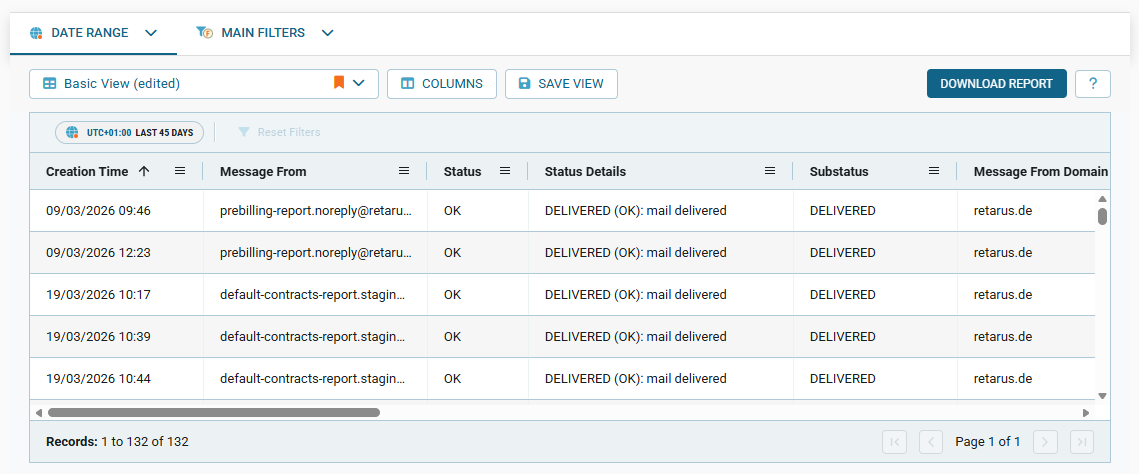The image size is (1139, 474).
Task: Open the Basic View (edited) dropdown
Action: coord(204,83)
